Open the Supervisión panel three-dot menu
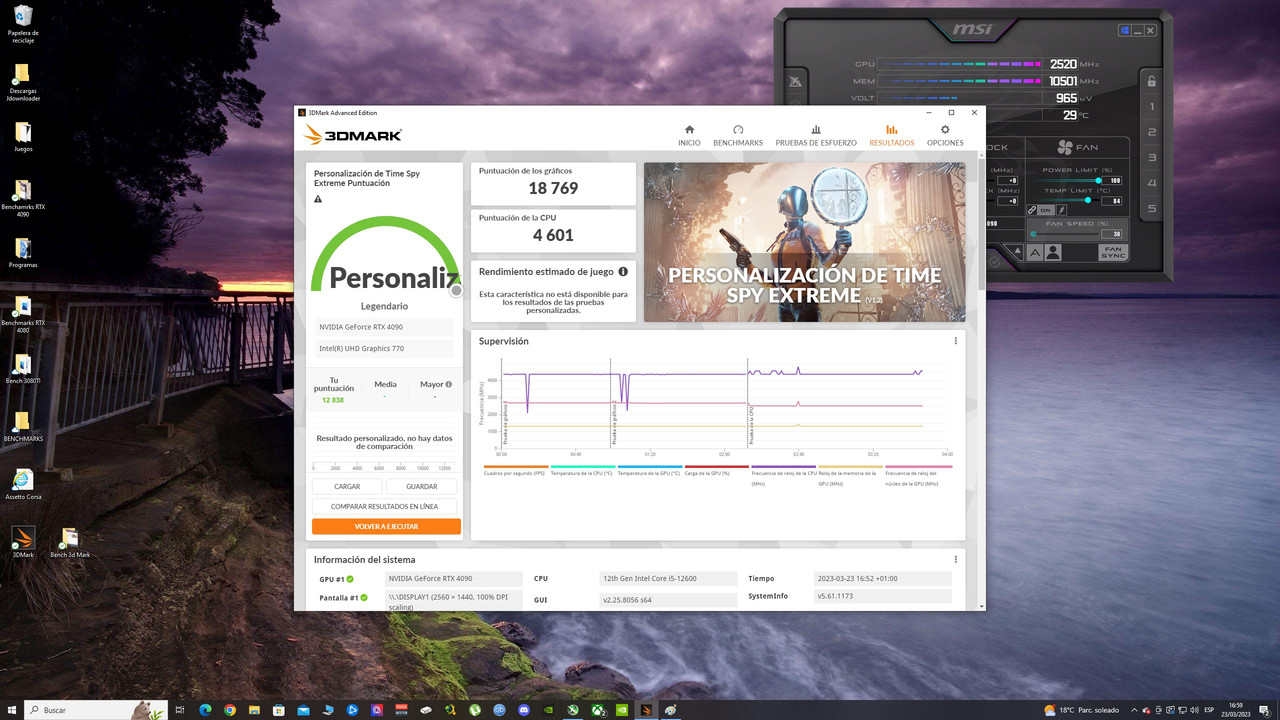 pos(955,341)
